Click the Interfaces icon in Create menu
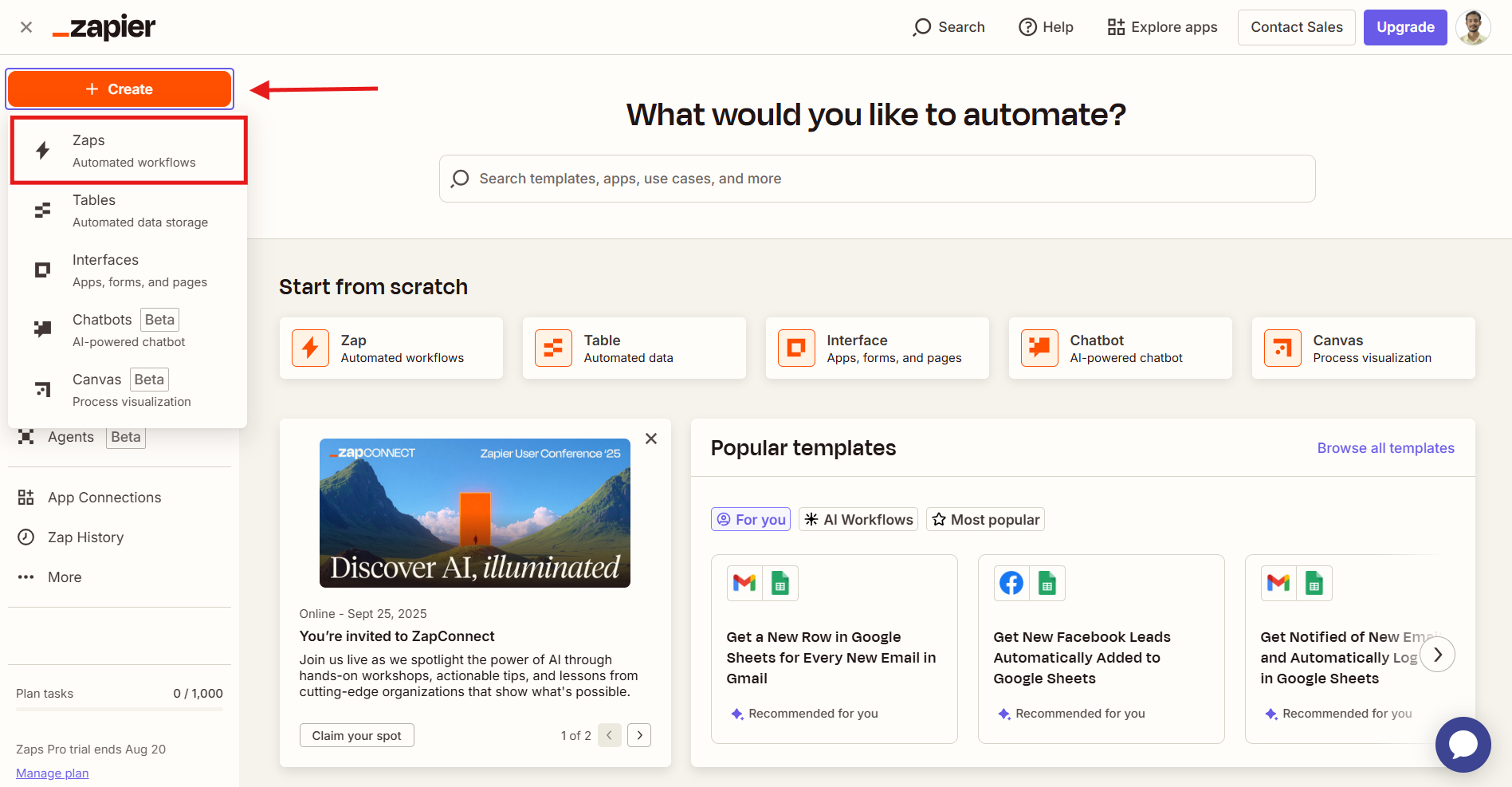The height and width of the screenshot is (787, 1512). tap(43, 270)
